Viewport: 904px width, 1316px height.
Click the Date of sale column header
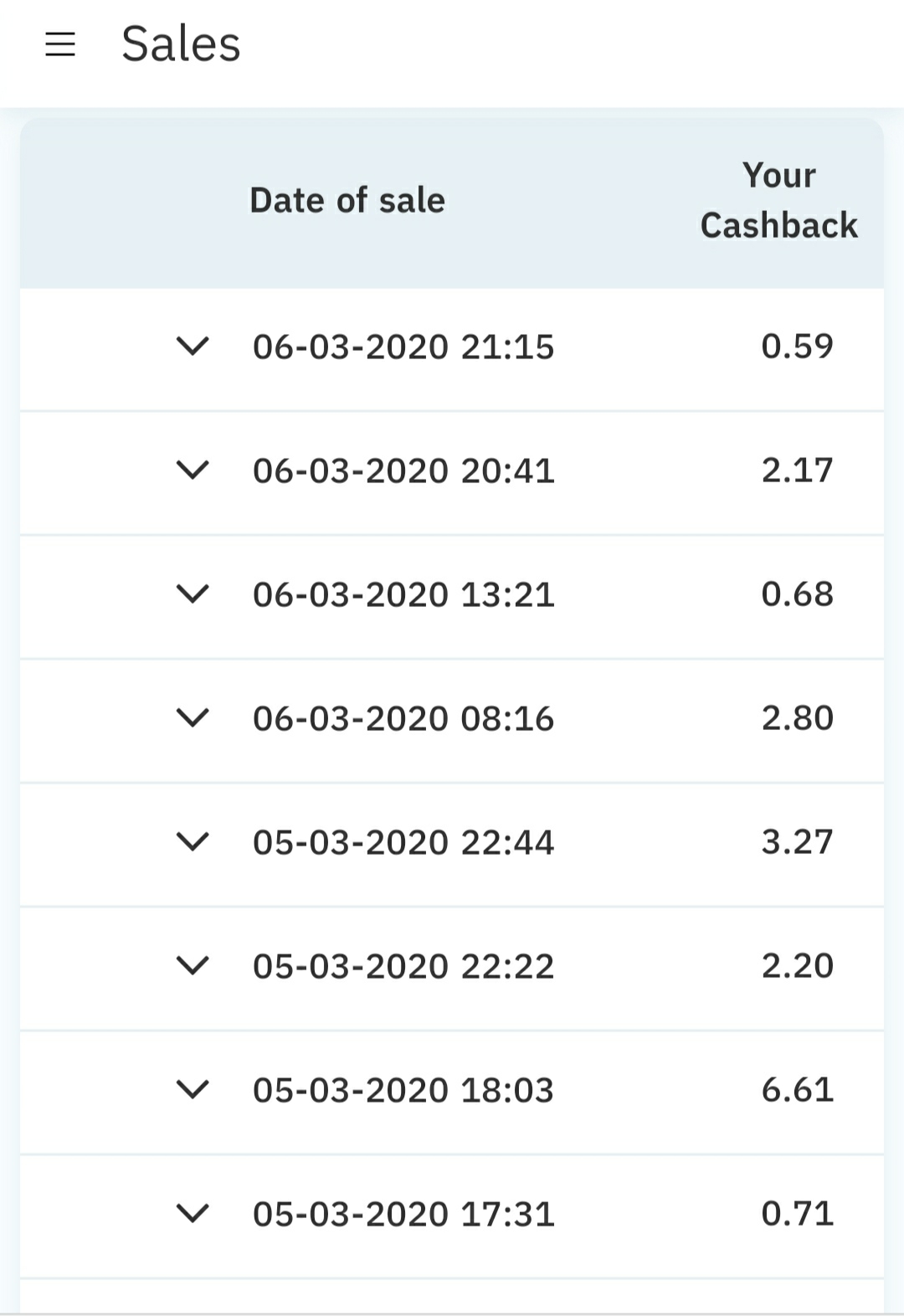tap(347, 201)
